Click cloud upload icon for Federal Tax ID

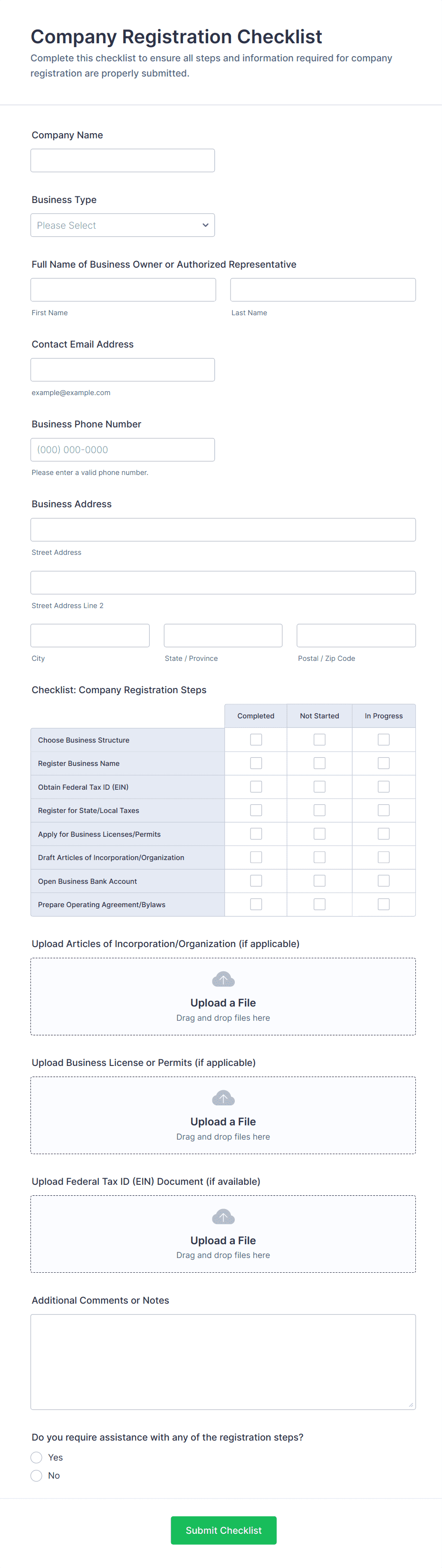[x=223, y=1217]
